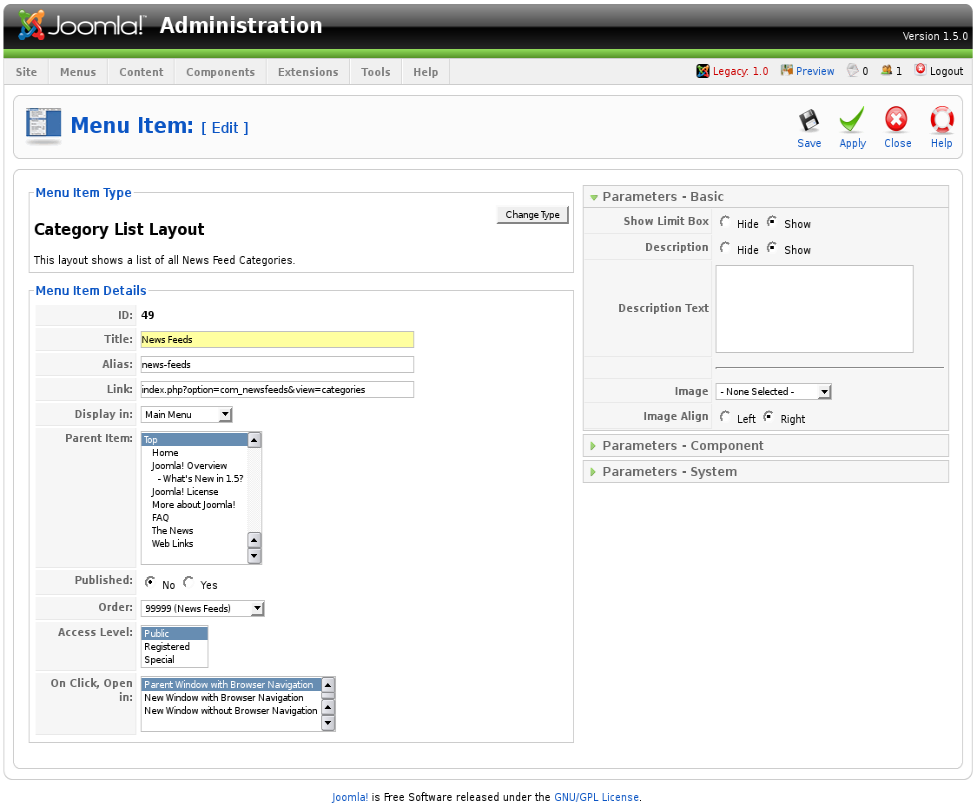977x804 pixels.
Task: Select Hide for Show Limit Box
Action: coord(725,222)
